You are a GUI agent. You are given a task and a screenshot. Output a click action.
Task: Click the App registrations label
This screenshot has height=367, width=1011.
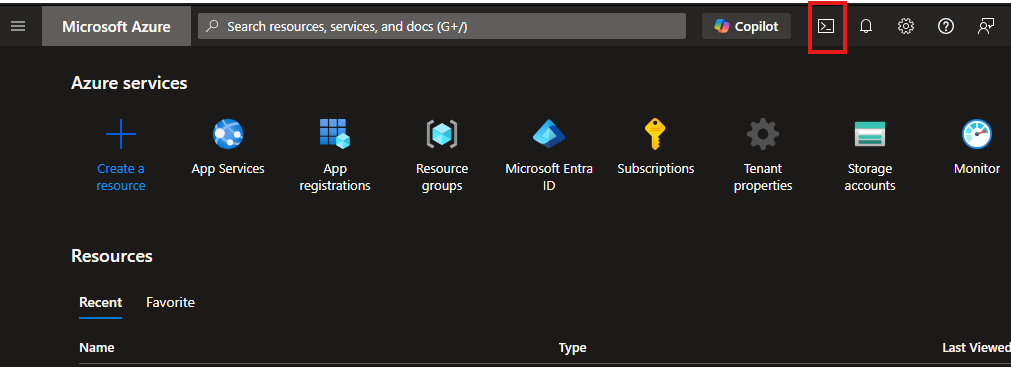click(x=335, y=177)
